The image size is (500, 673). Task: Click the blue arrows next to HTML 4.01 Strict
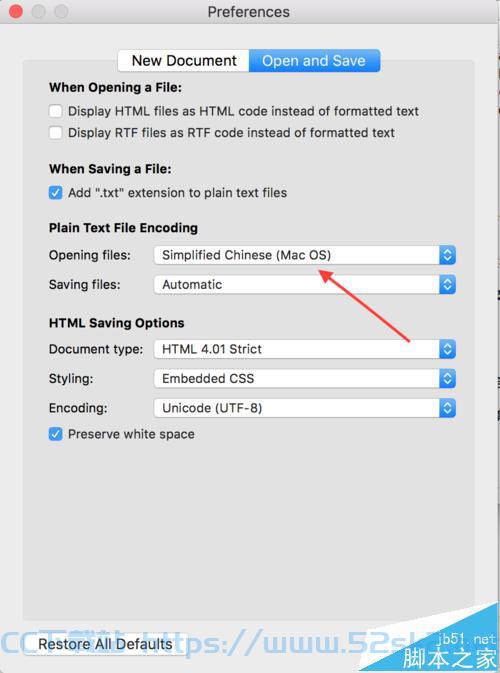click(x=447, y=349)
